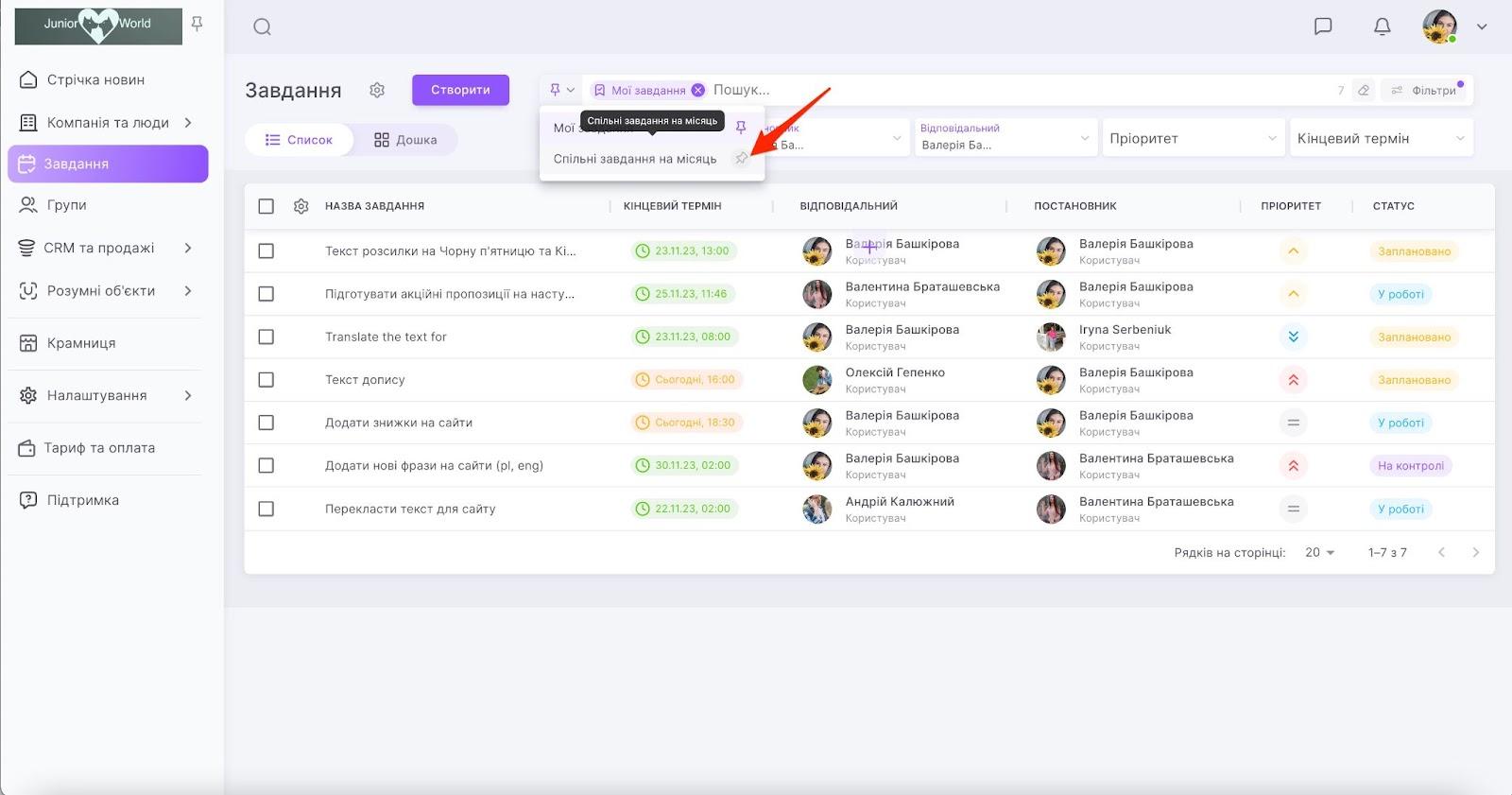The image size is (1512, 795).
Task: Focus the Пошук search field
Action: pos(1021,90)
